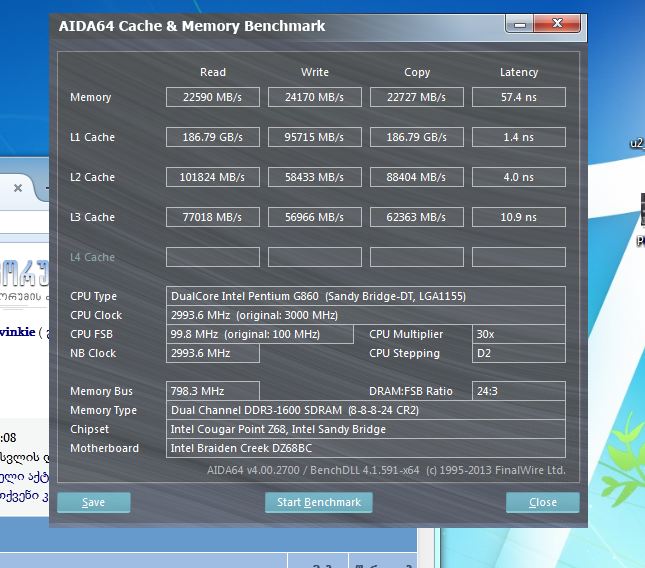The image size is (645, 568).
Task: Click CPU Multiplier value 30x
Action: click(519, 334)
